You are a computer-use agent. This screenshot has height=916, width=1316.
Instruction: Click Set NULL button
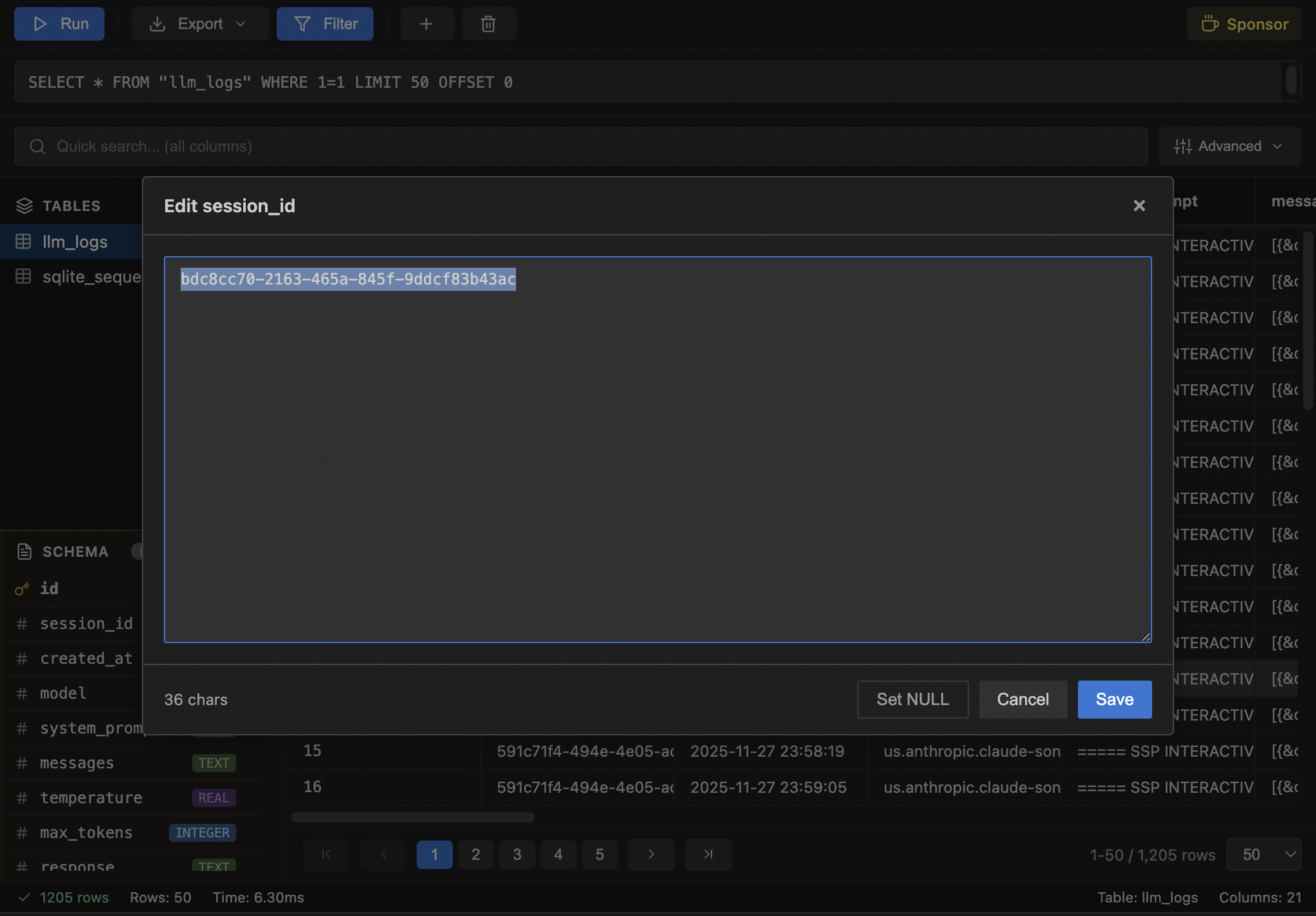tap(912, 699)
